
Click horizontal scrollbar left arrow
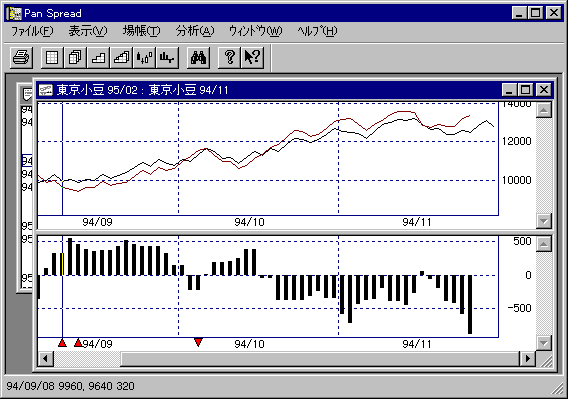(46, 359)
